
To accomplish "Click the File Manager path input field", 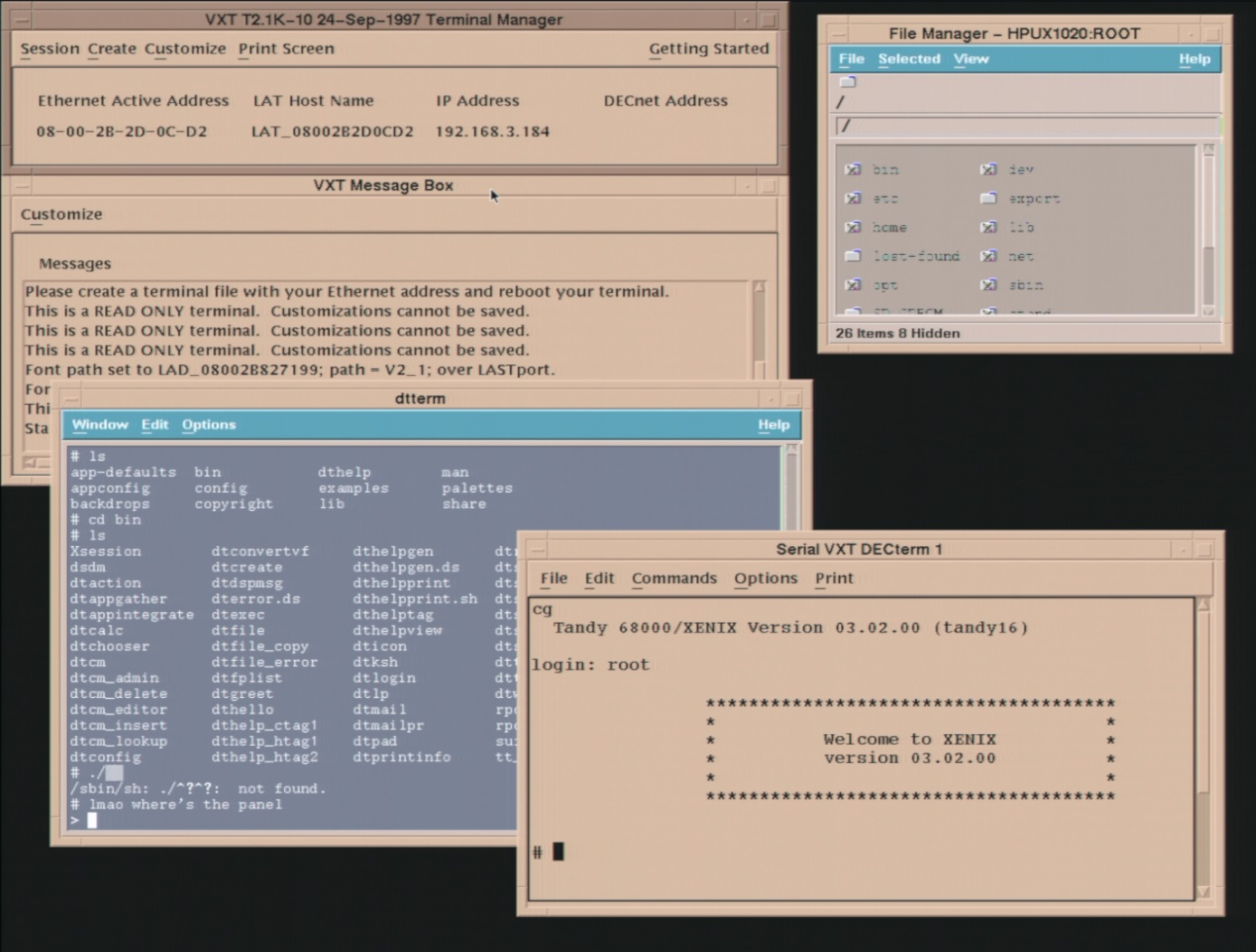I will click(x=1027, y=127).
